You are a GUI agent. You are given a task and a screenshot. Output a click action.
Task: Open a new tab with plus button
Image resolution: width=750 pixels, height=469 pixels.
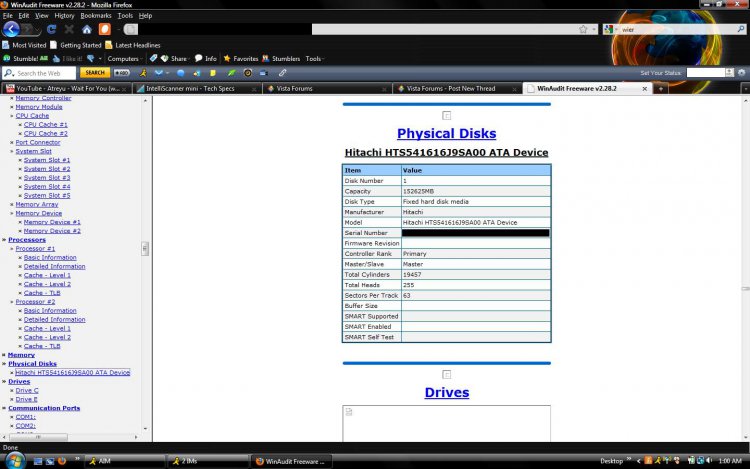tap(661, 88)
